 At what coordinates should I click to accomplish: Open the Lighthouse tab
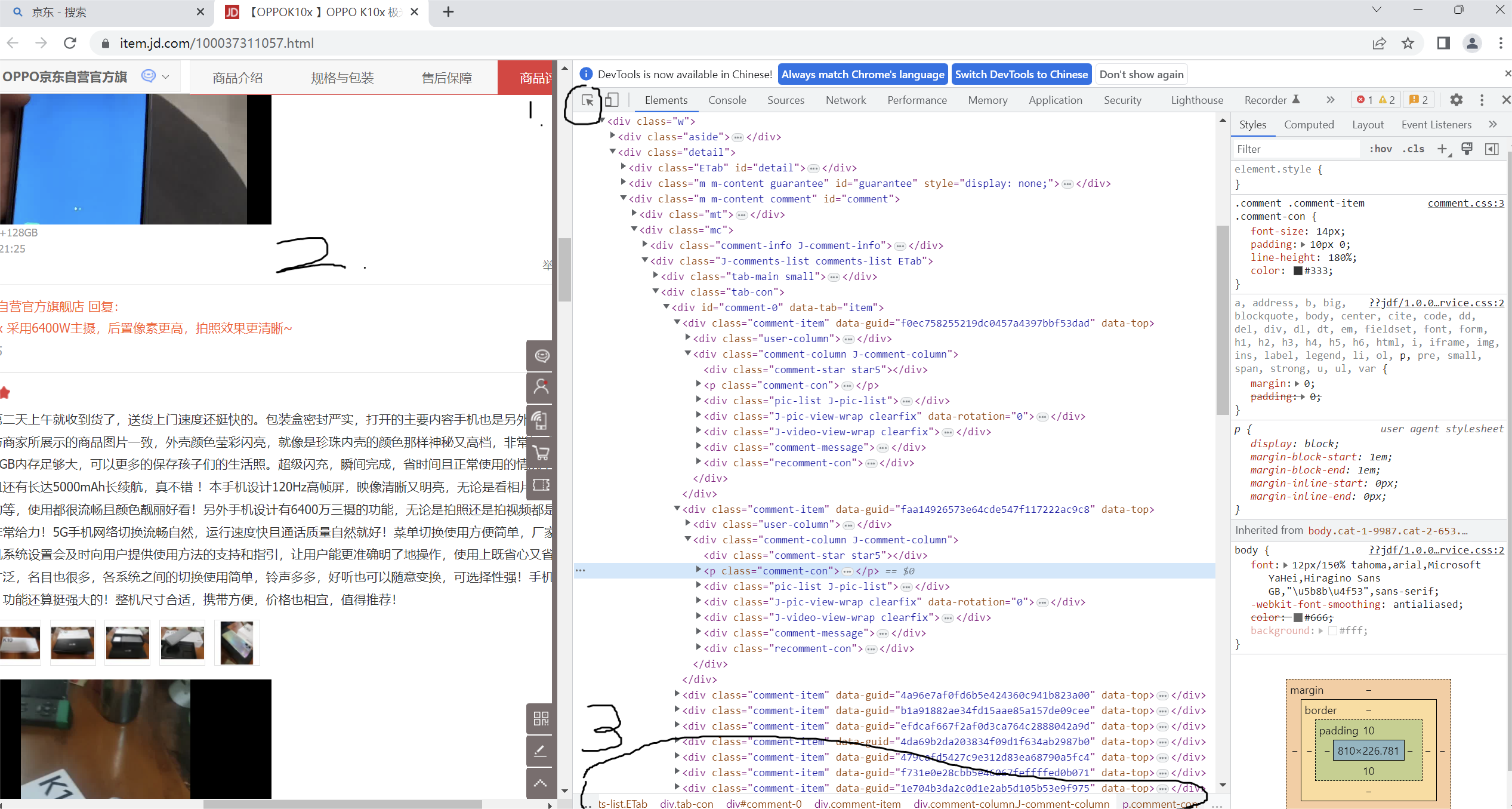[x=1197, y=100]
